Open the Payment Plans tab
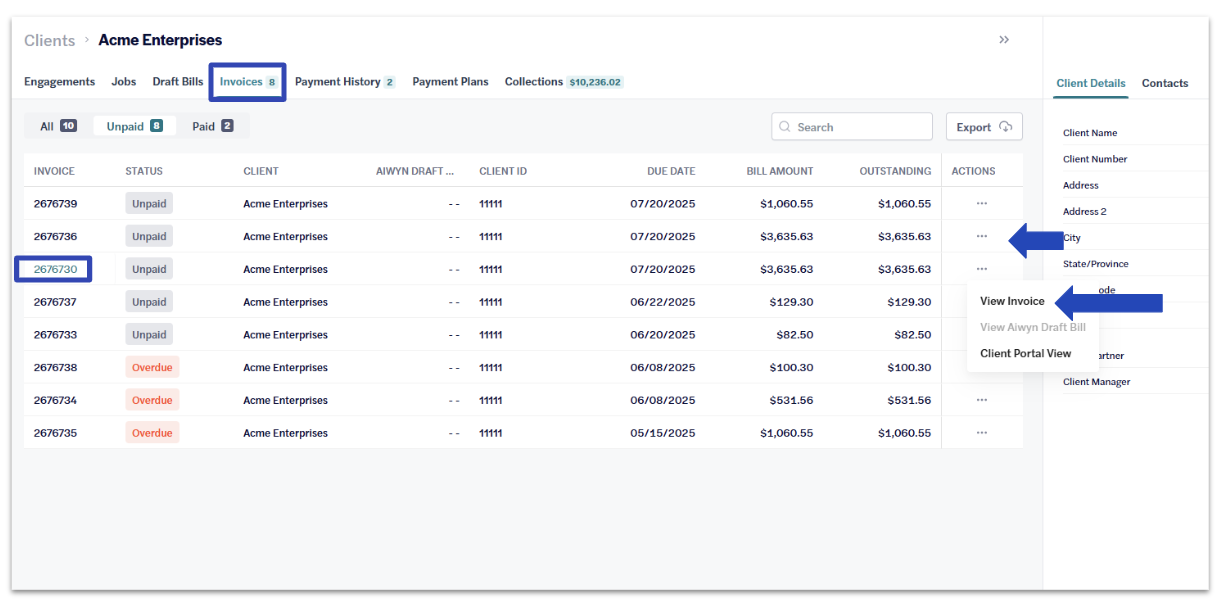1221x602 pixels. [450, 82]
